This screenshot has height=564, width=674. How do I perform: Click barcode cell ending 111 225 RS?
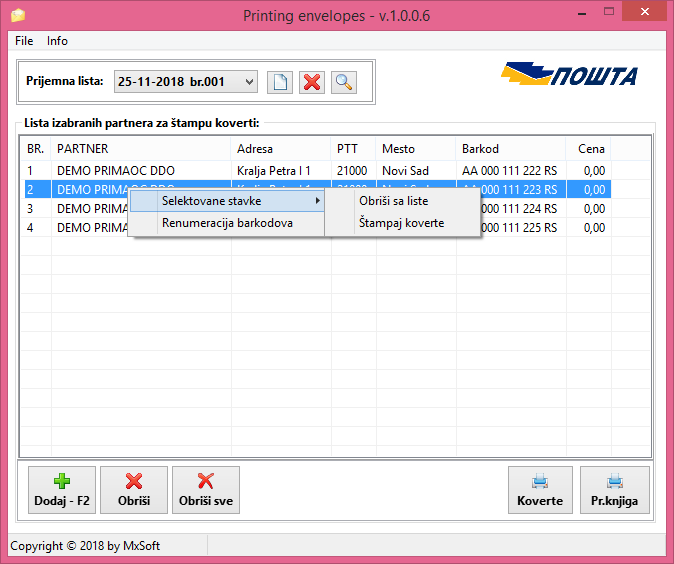click(519, 227)
